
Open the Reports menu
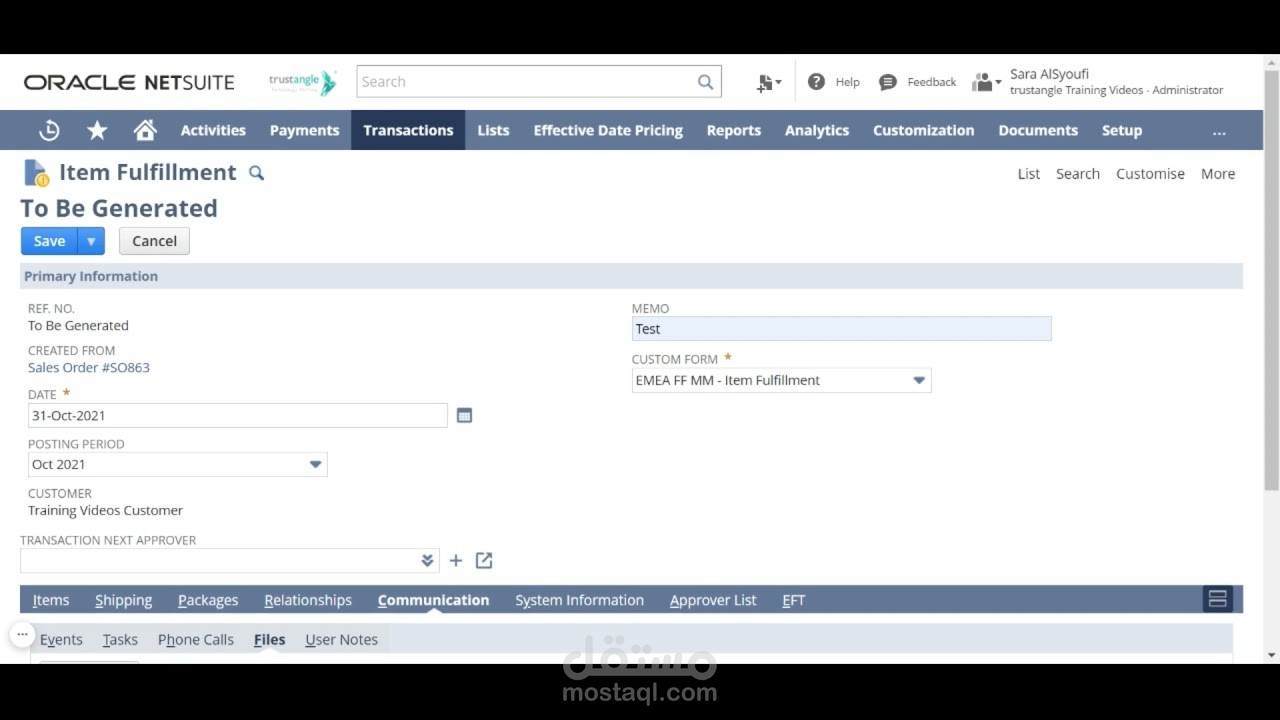click(x=734, y=130)
